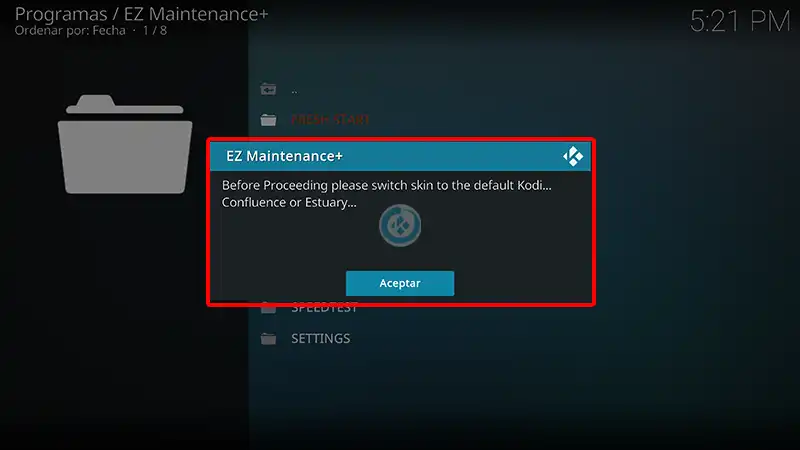Open the '..' parent directory entry
The image size is (800, 450).
[x=294, y=90]
